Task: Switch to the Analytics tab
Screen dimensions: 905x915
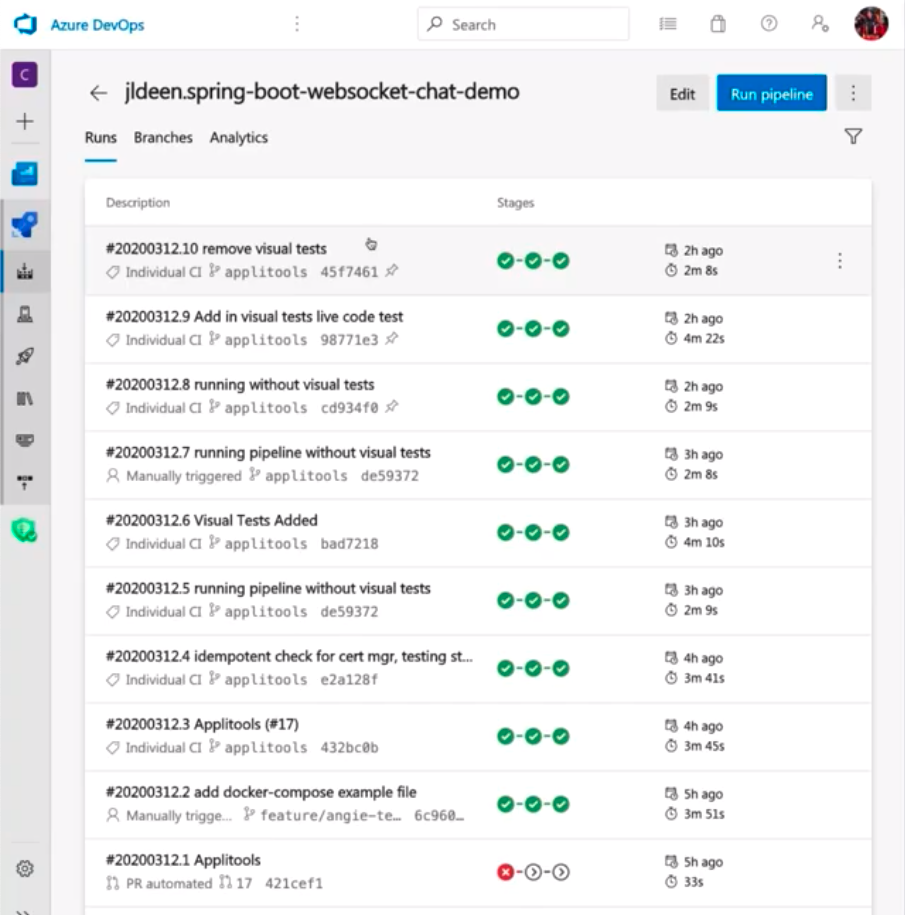Action: coord(239,138)
